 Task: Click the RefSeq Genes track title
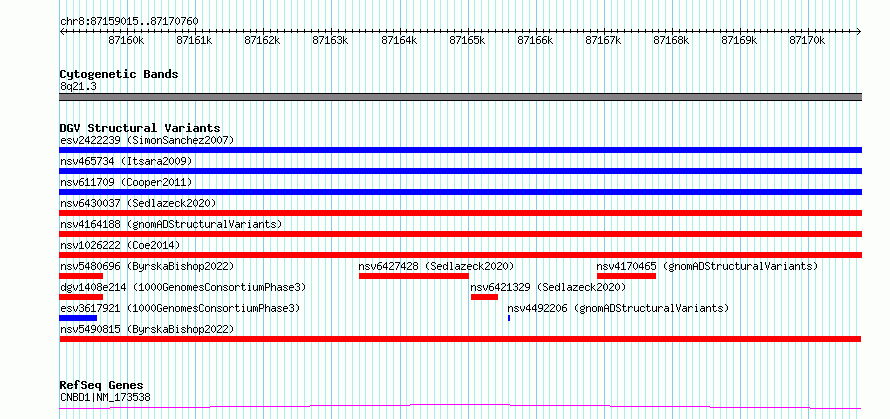[101, 386]
